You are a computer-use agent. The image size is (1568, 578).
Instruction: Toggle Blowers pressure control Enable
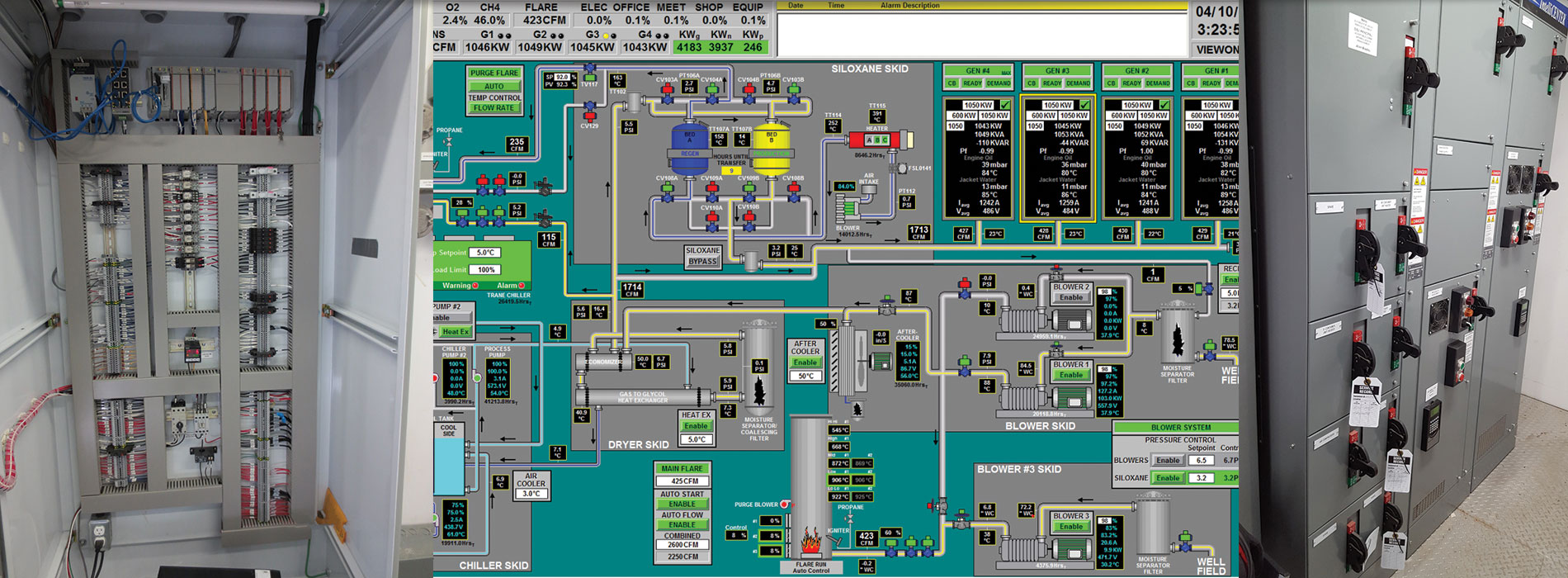1168,461
